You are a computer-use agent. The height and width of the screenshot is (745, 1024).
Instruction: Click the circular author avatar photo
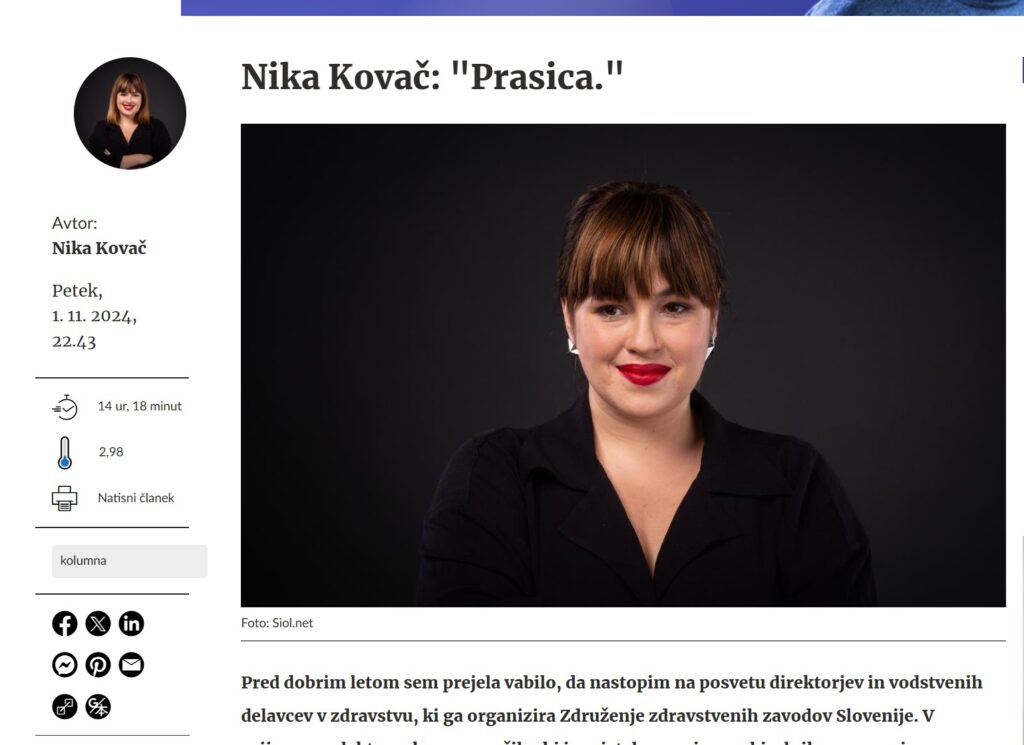tap(130, 113)
